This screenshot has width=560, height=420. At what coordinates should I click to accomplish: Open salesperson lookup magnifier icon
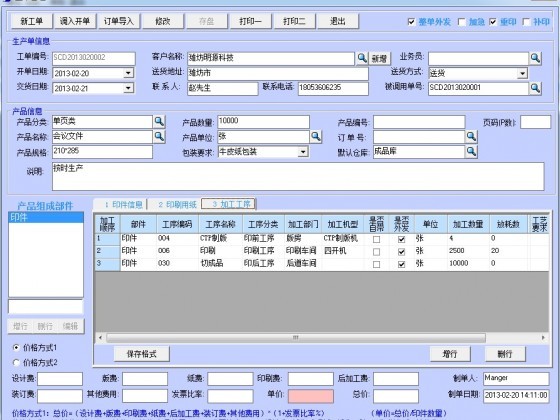tap(535, 58)
